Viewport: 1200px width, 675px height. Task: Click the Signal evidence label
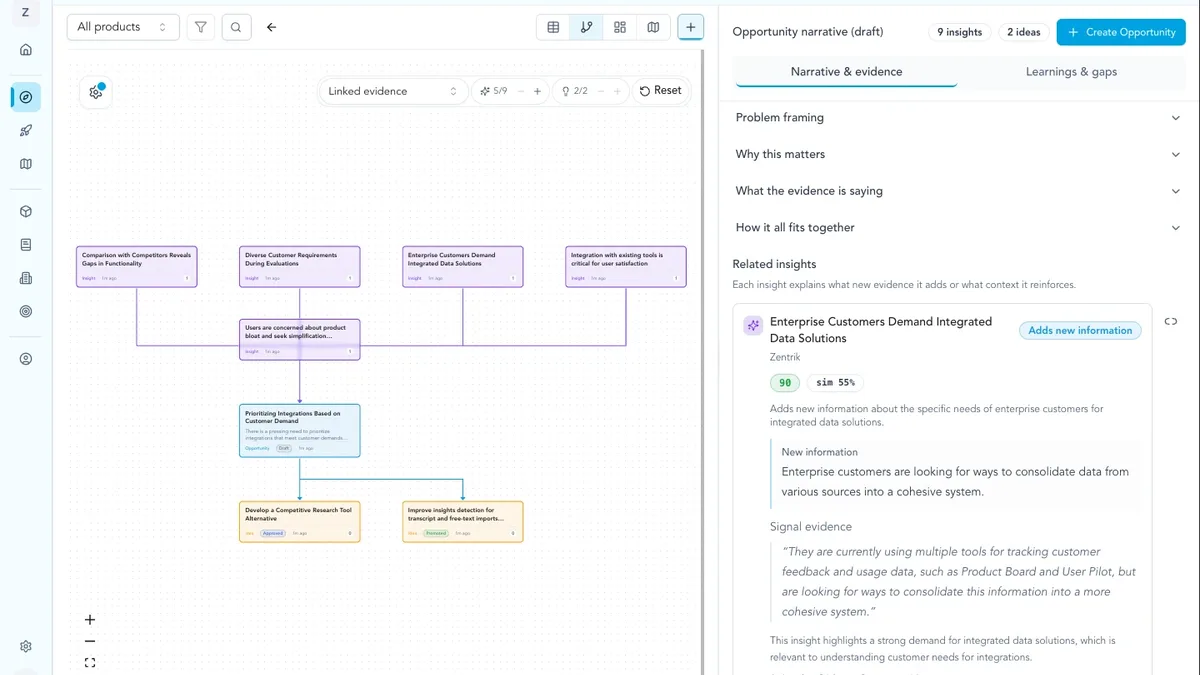coord(811,527)
